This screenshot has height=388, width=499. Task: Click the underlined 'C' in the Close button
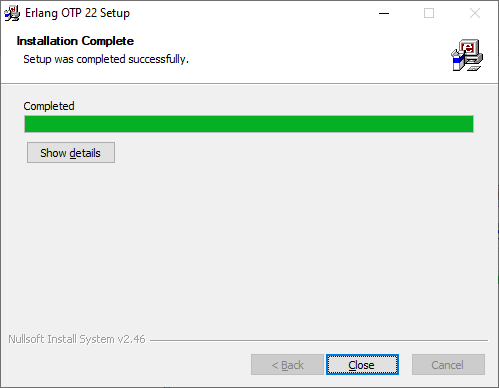352,365
